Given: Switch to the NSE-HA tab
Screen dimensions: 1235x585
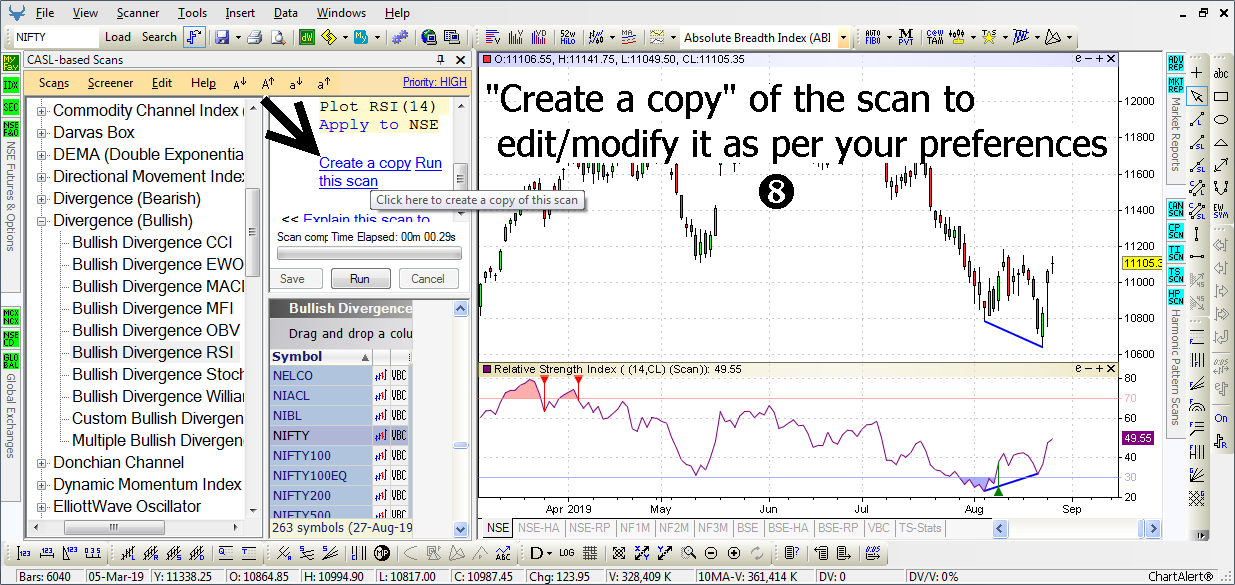Looking at the screenshot, I should [x=539, y=527].
